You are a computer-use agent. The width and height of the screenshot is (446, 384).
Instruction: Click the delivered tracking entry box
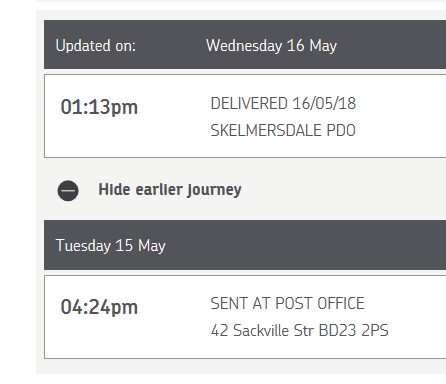tap(245, 116)
